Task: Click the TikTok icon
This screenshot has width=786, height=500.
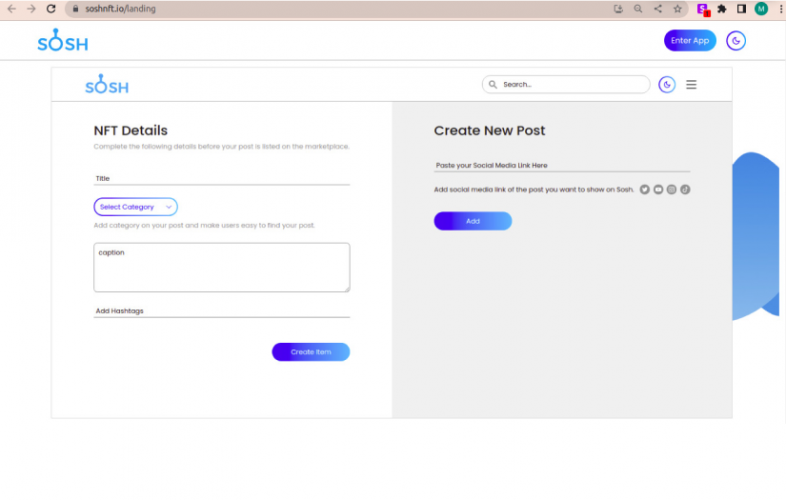Action: click(685, 189)
